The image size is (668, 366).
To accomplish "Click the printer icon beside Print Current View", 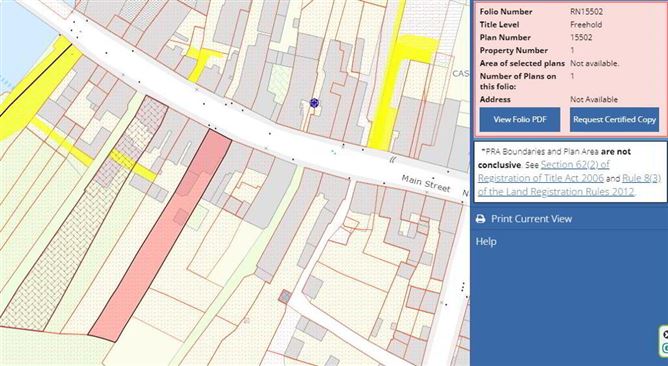I will tap(481, 219).
